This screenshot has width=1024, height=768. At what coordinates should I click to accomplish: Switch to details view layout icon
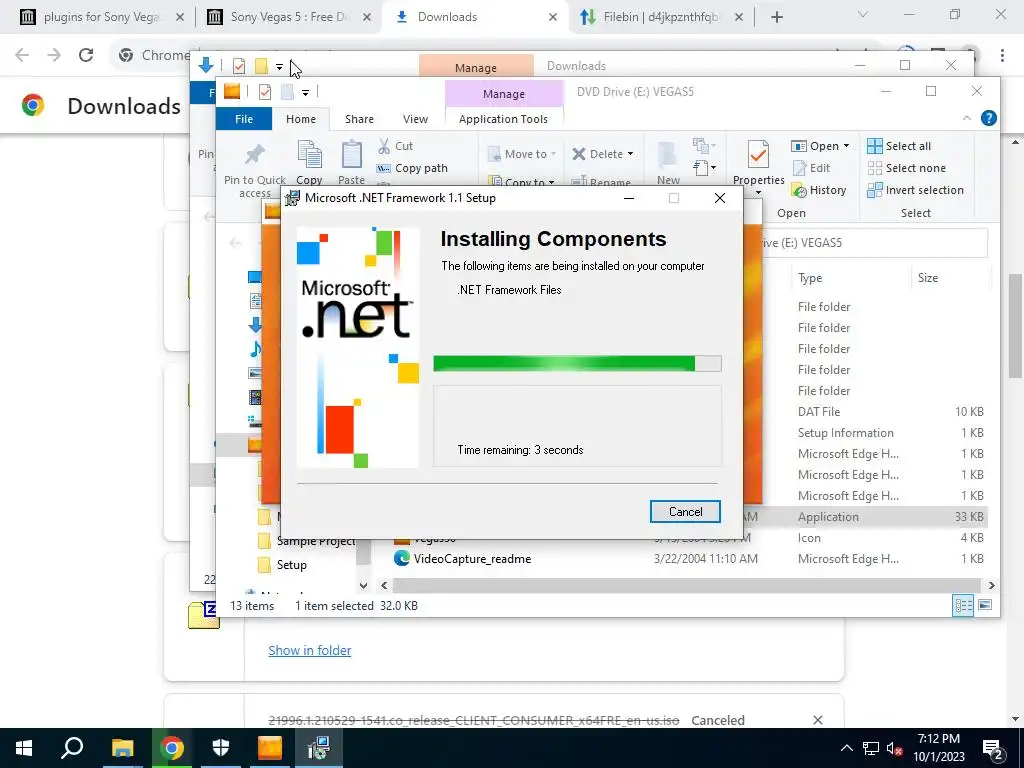point(963,605)
